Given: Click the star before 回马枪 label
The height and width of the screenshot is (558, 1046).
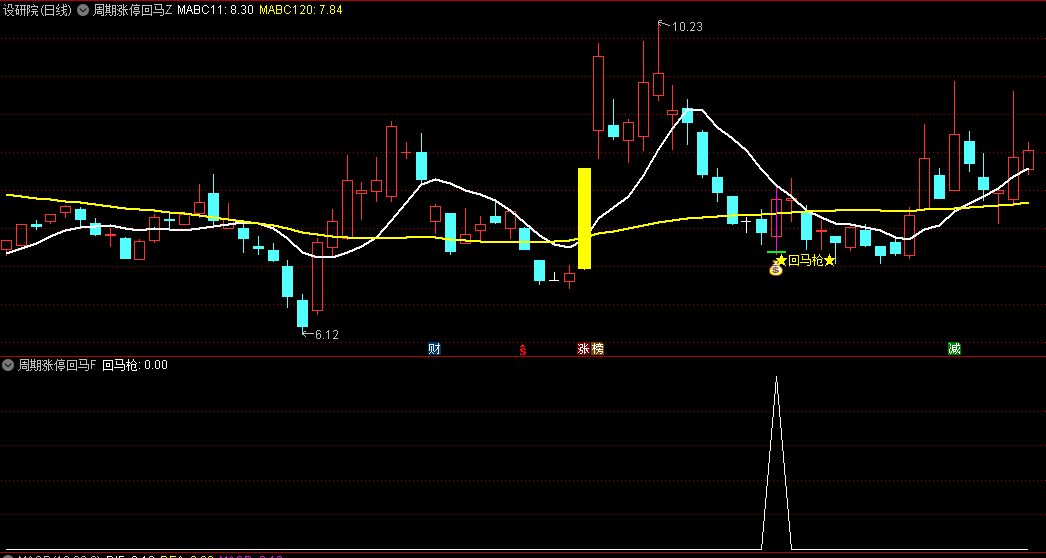Looking at the screenshot, I should [781, 260].
